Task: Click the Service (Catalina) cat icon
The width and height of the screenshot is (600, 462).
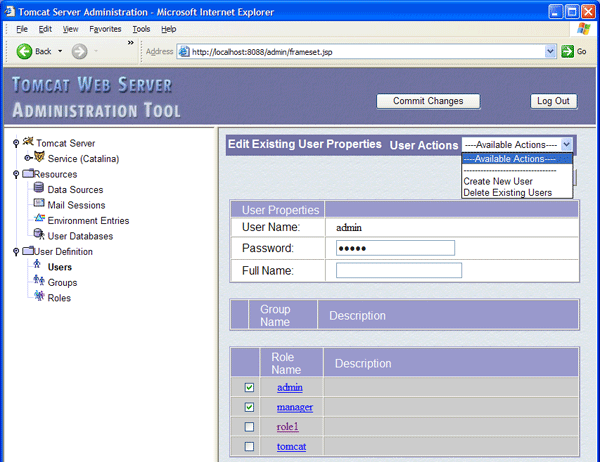Action: pyautogui.click(x=39, y=158)
